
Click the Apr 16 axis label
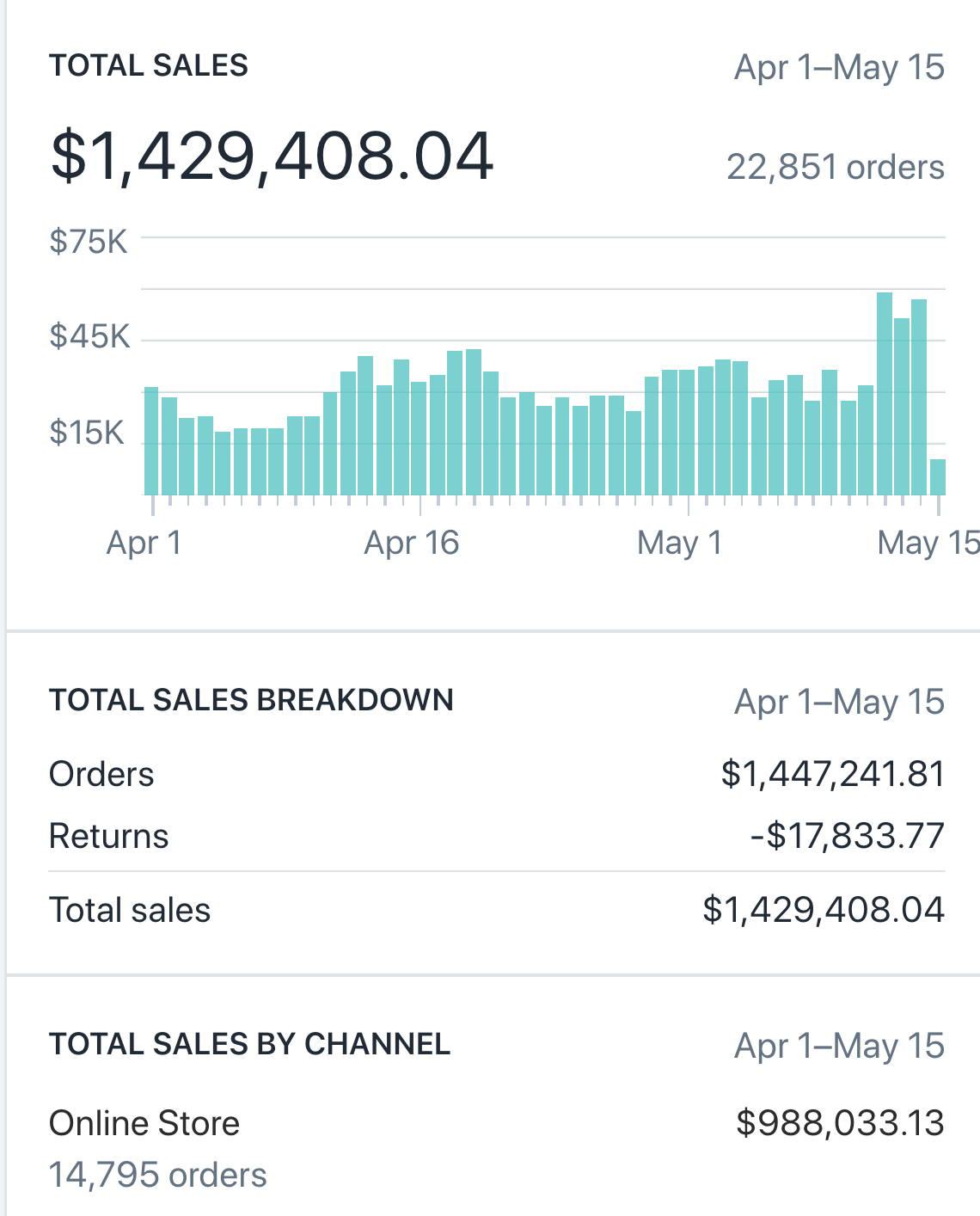point(411,543)
